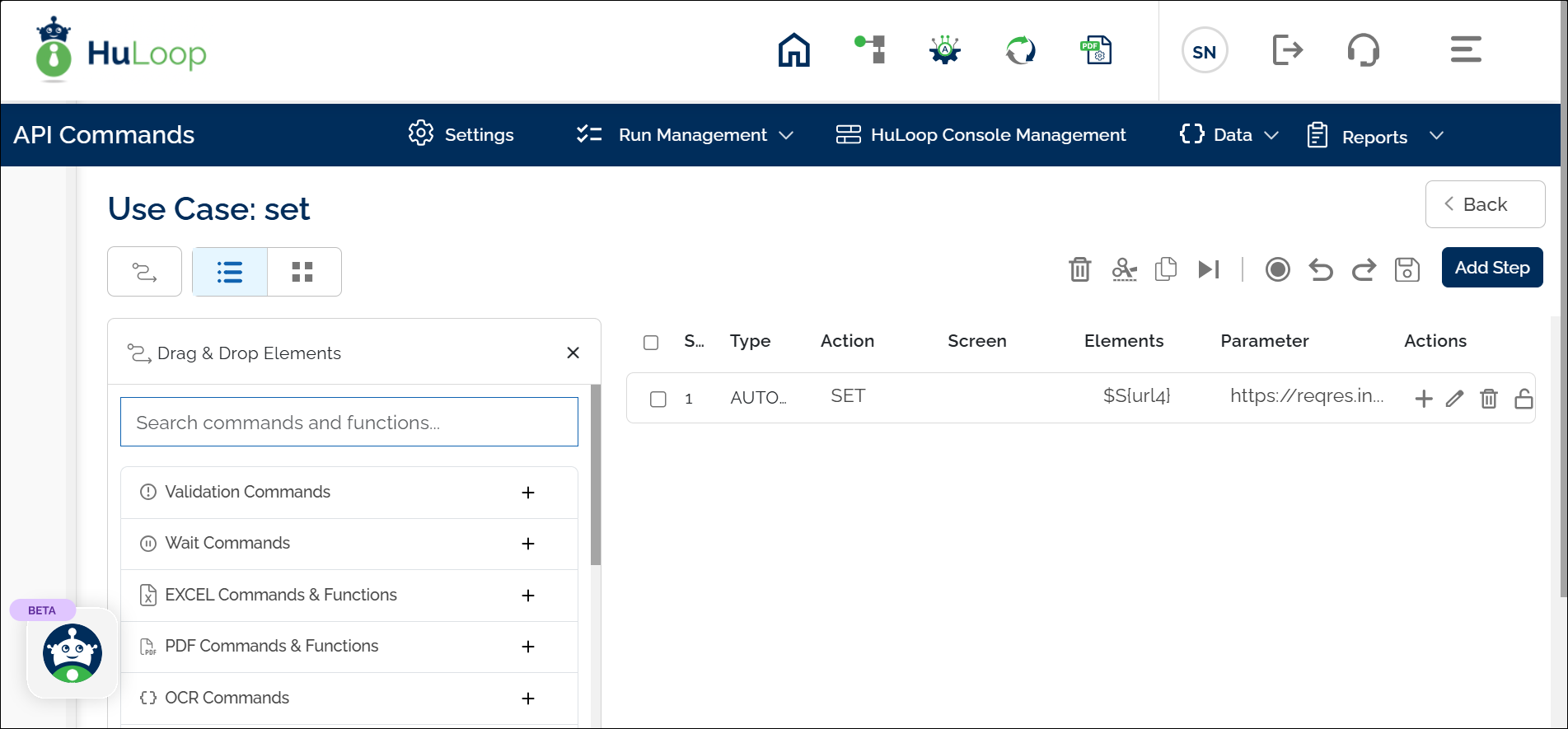Click the headset support icon
Screen dimensions: 1568x729
[1363, 50]
